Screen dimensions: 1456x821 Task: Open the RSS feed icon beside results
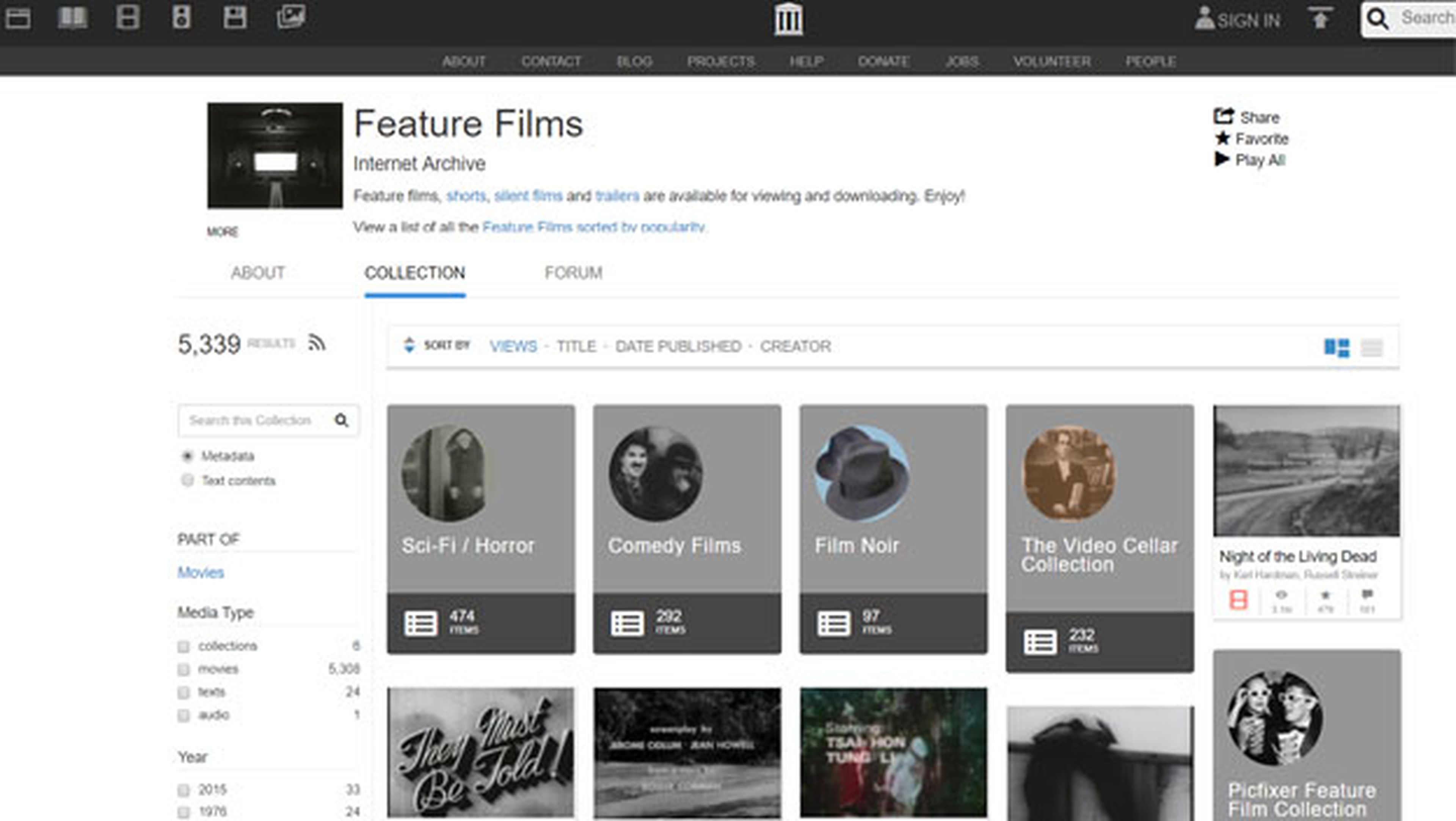(x=317, y=342)
